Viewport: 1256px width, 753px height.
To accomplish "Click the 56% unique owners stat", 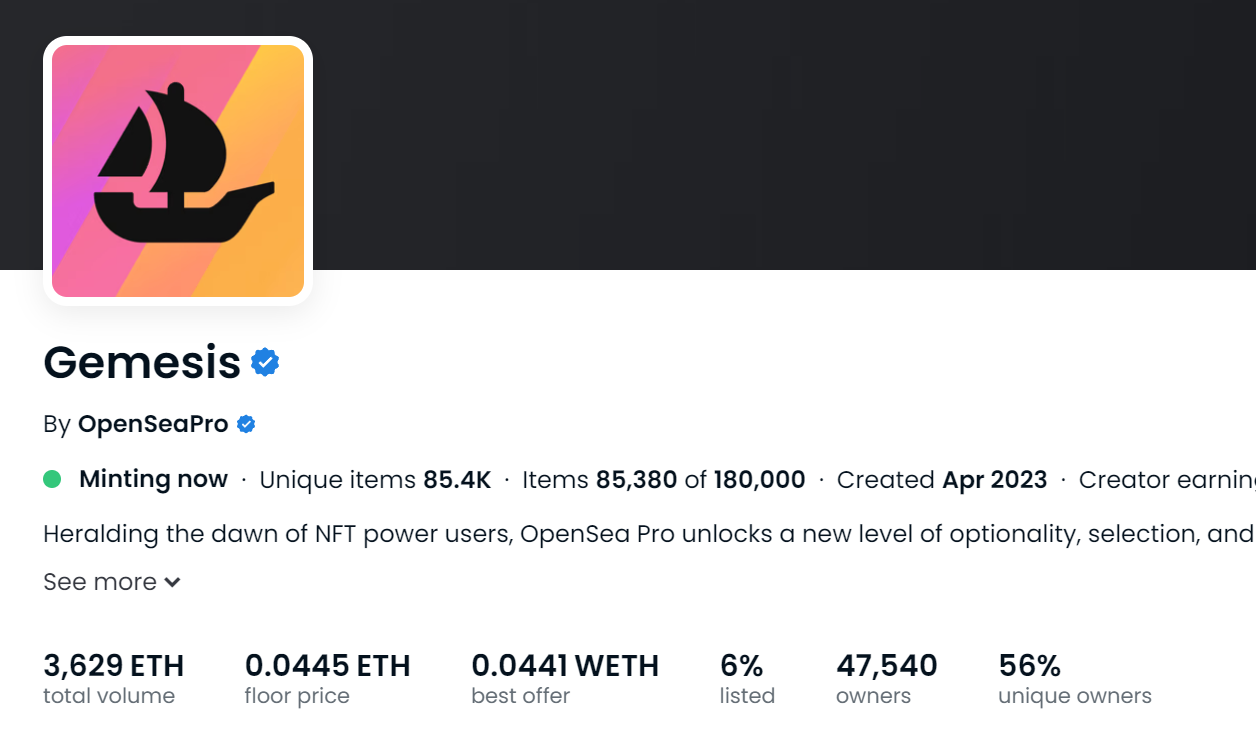I will 1075,679.
